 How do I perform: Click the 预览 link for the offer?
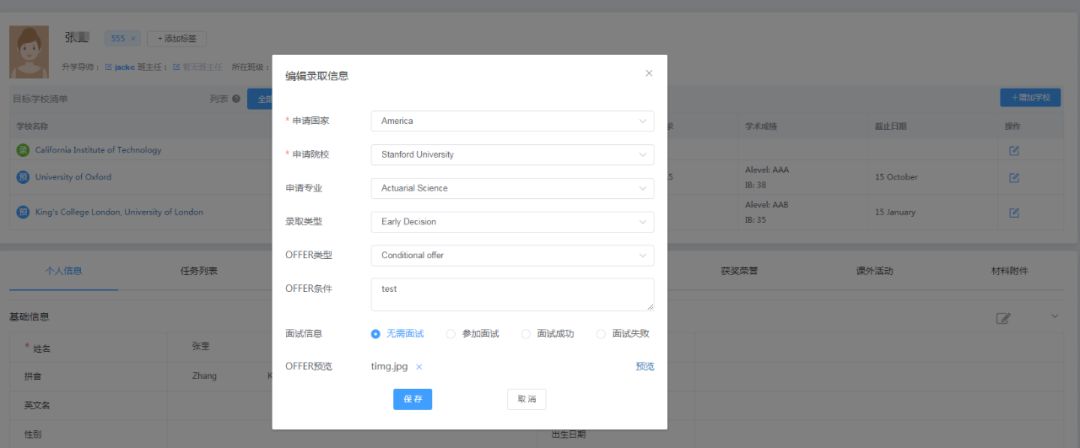click(x=644, y=367)
